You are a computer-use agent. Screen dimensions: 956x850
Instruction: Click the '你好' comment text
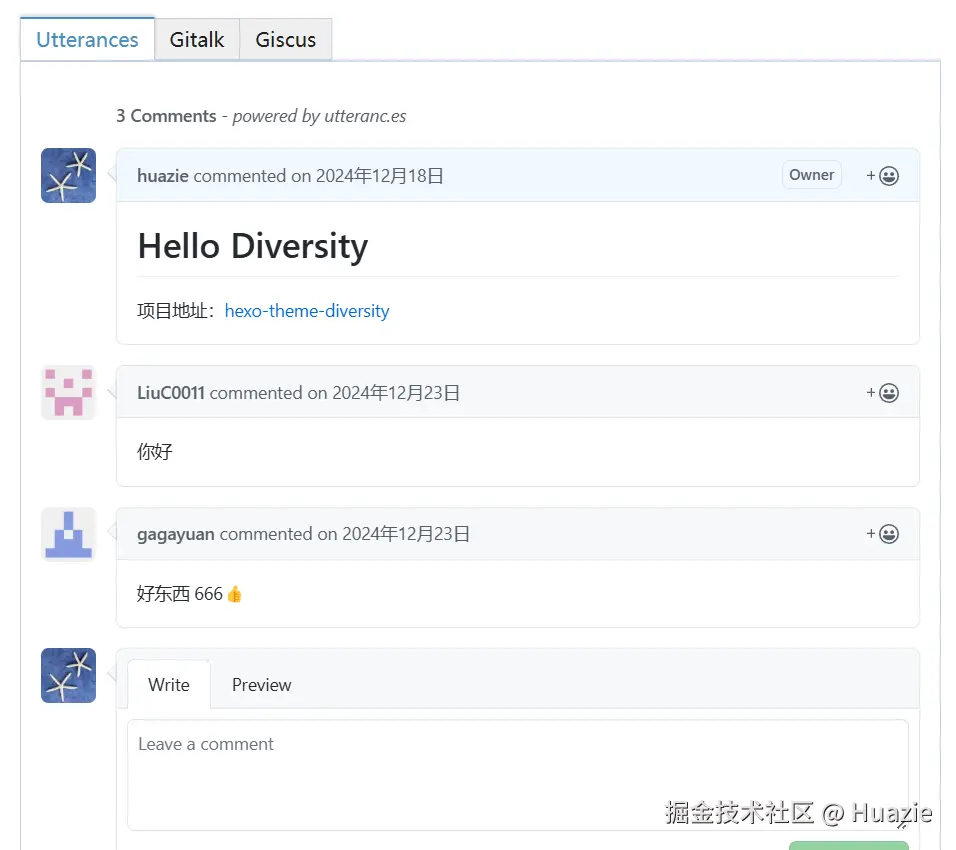pos(155,452)
